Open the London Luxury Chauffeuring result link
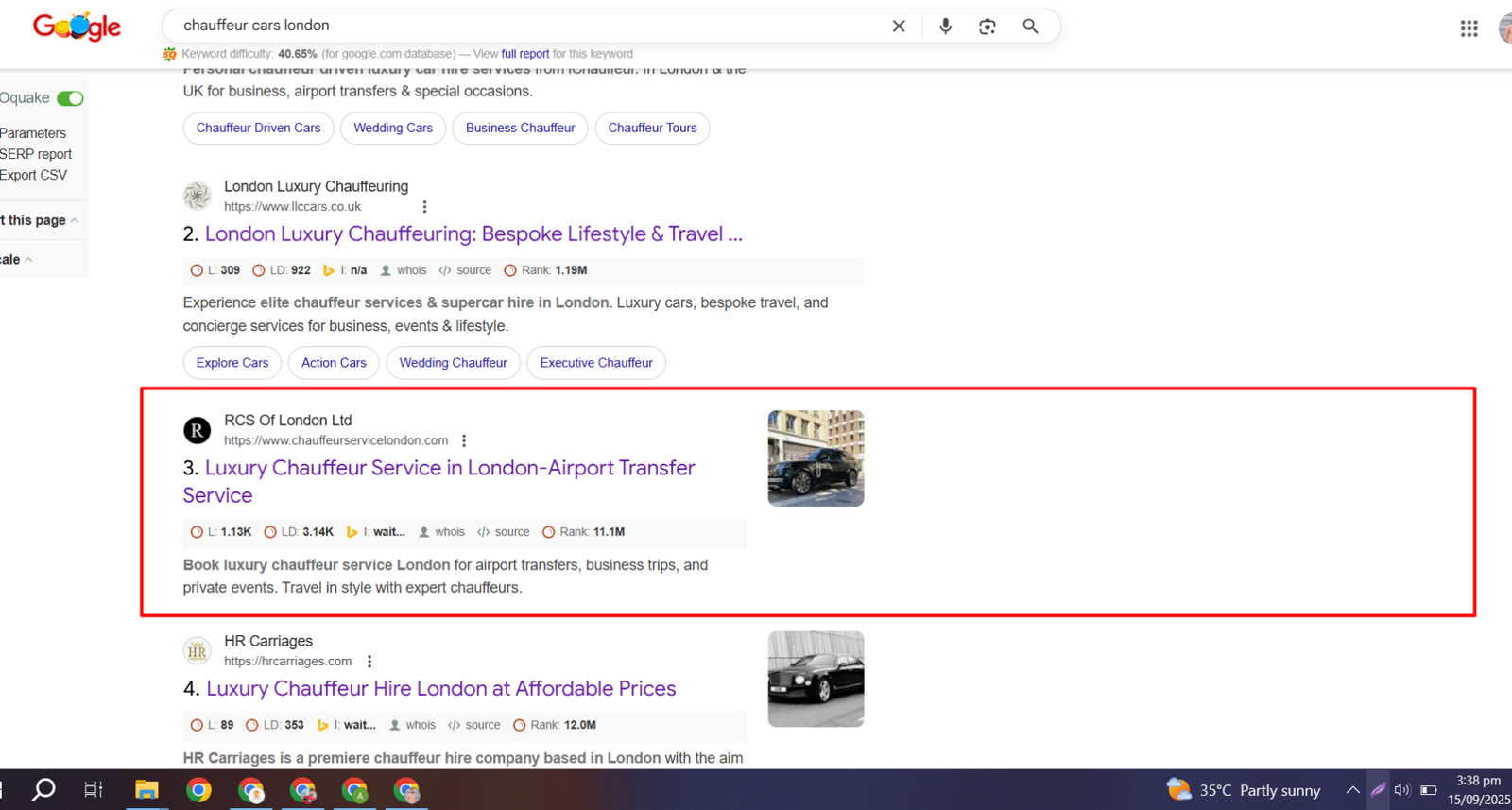Screen dimensions: 1512x810 [x=472, y=234]
